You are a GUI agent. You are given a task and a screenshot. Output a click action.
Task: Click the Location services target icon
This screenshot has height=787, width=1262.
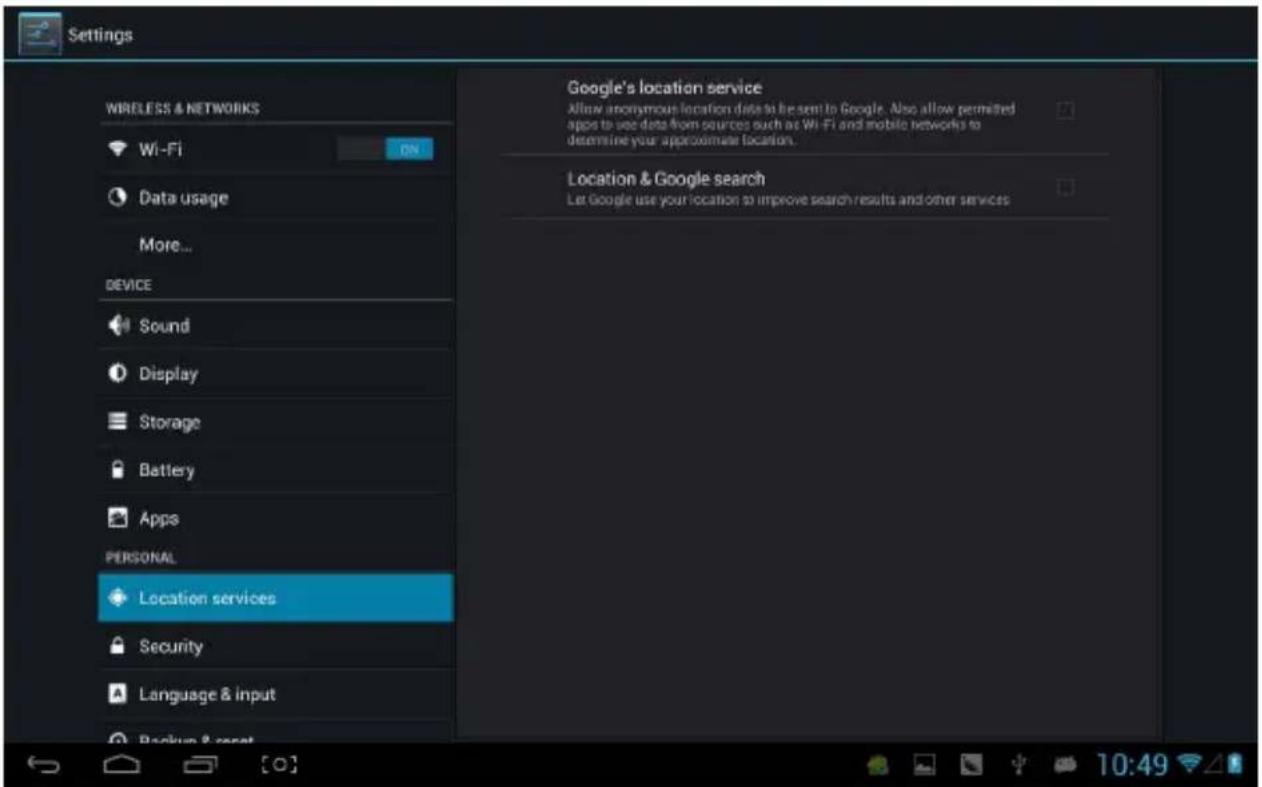click(118, 598)
